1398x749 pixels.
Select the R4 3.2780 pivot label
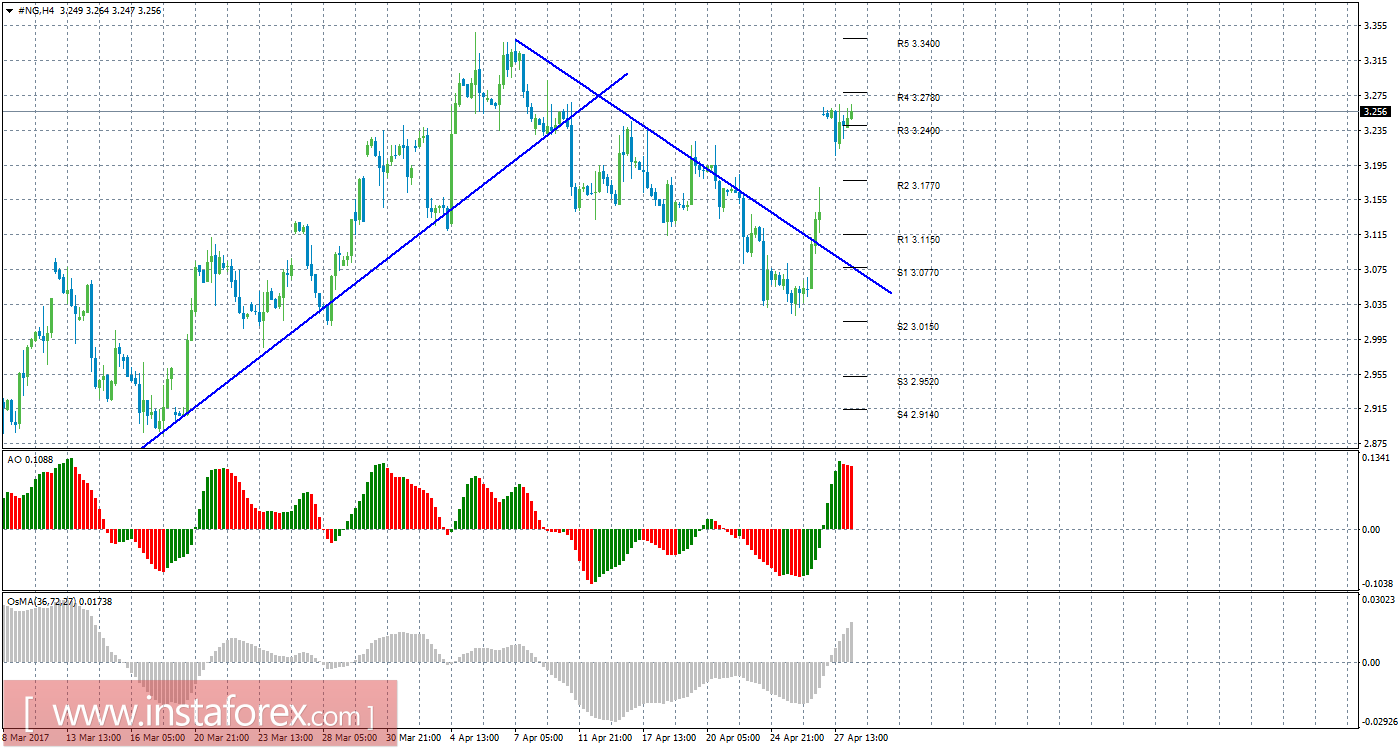(x=918, y=98)
